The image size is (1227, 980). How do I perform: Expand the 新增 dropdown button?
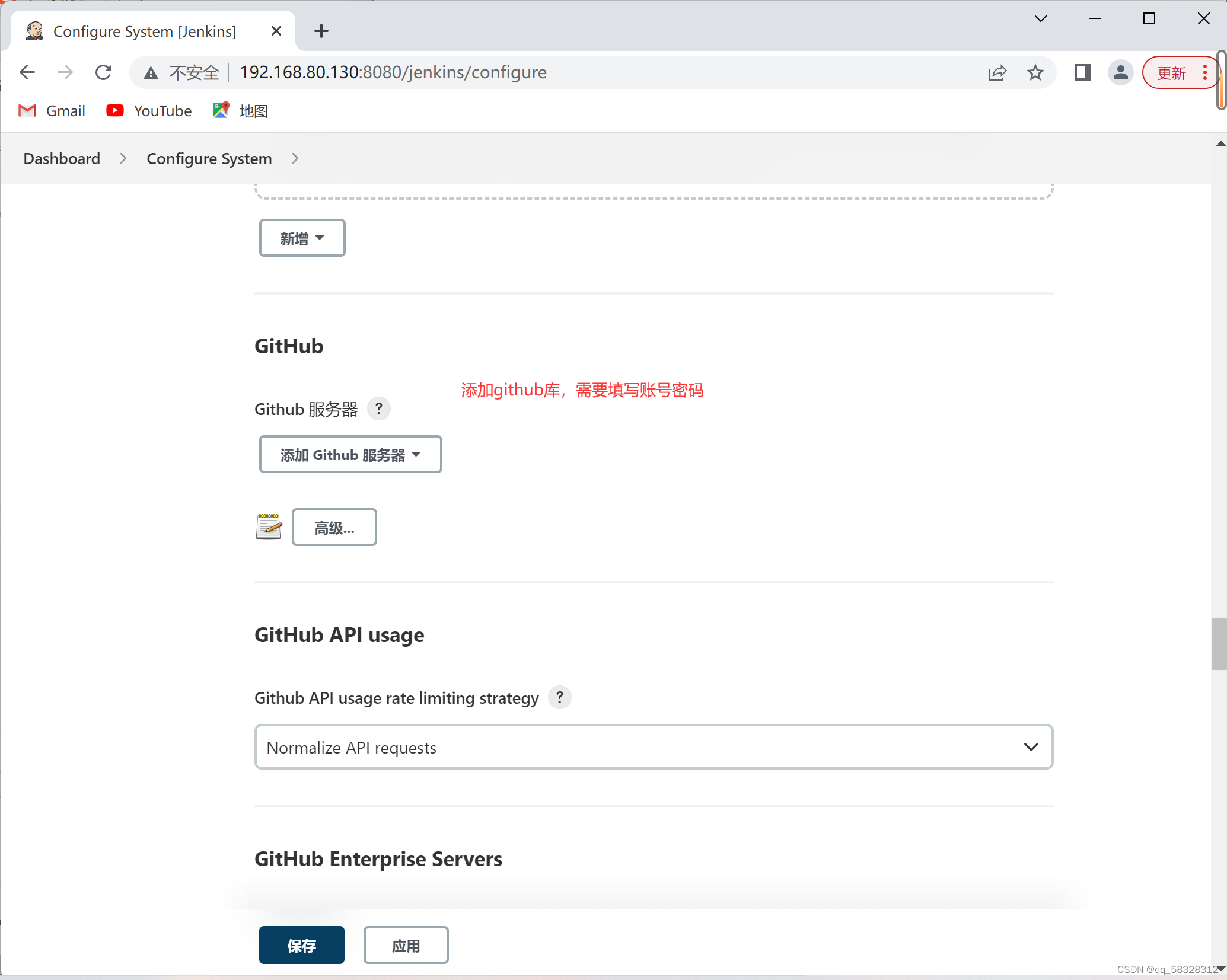[x=302, y=238]
